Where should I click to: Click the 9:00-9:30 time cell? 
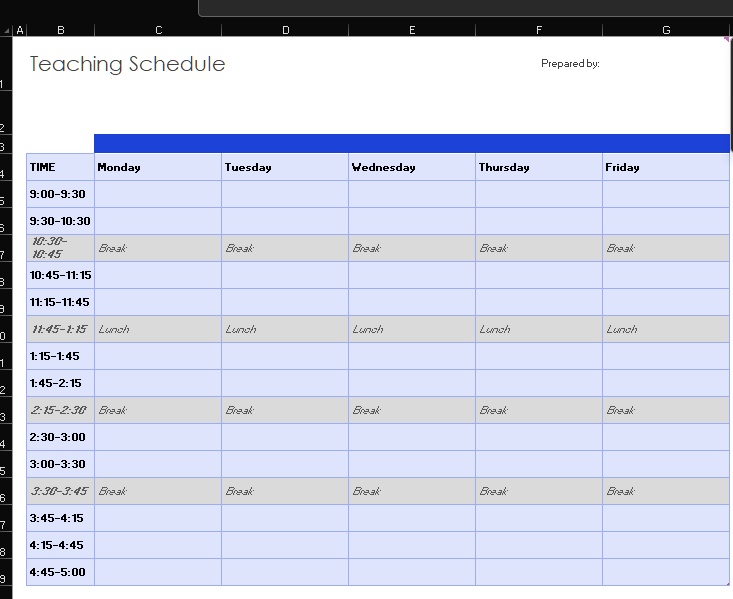60,194
